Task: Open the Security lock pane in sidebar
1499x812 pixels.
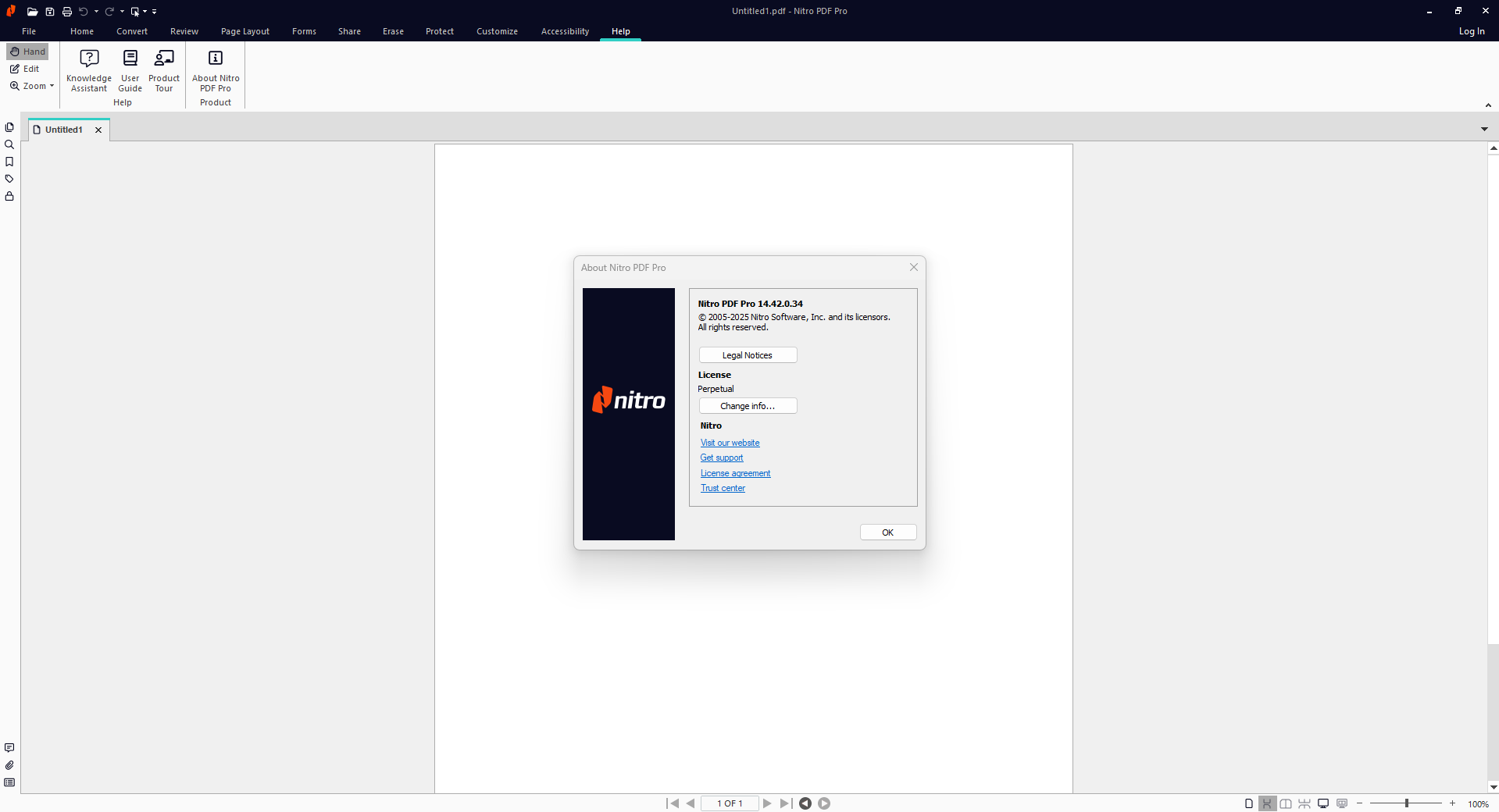Action: pos(9,196)
